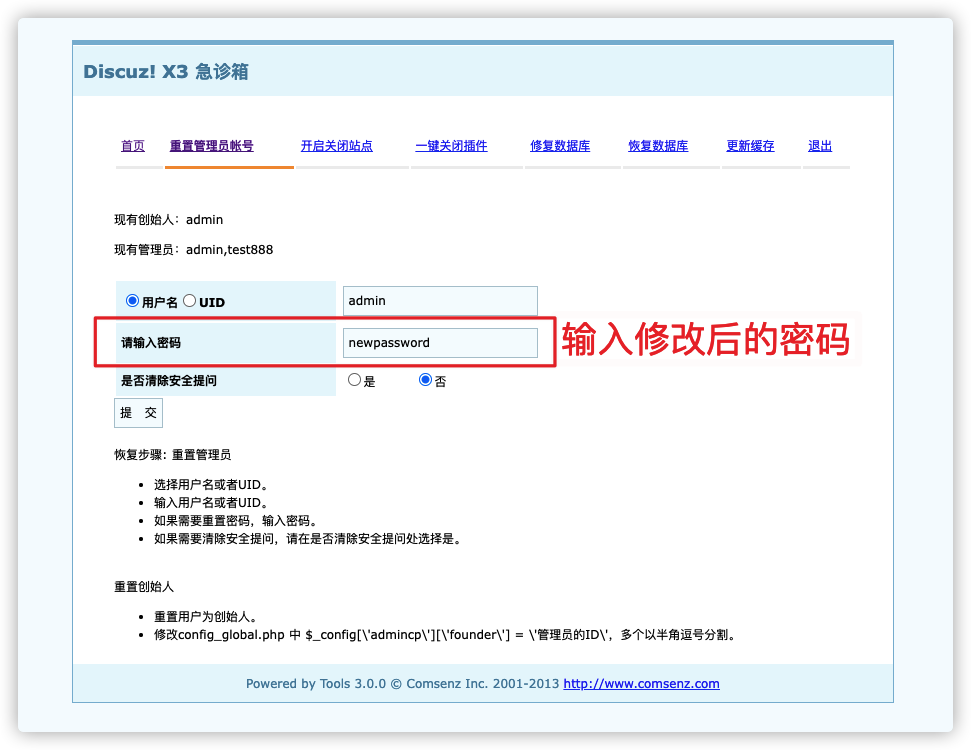The width and height of the screenshot is (971, 750).
Task: Click the 重置创始人 heading text
Action: point(144,586)
